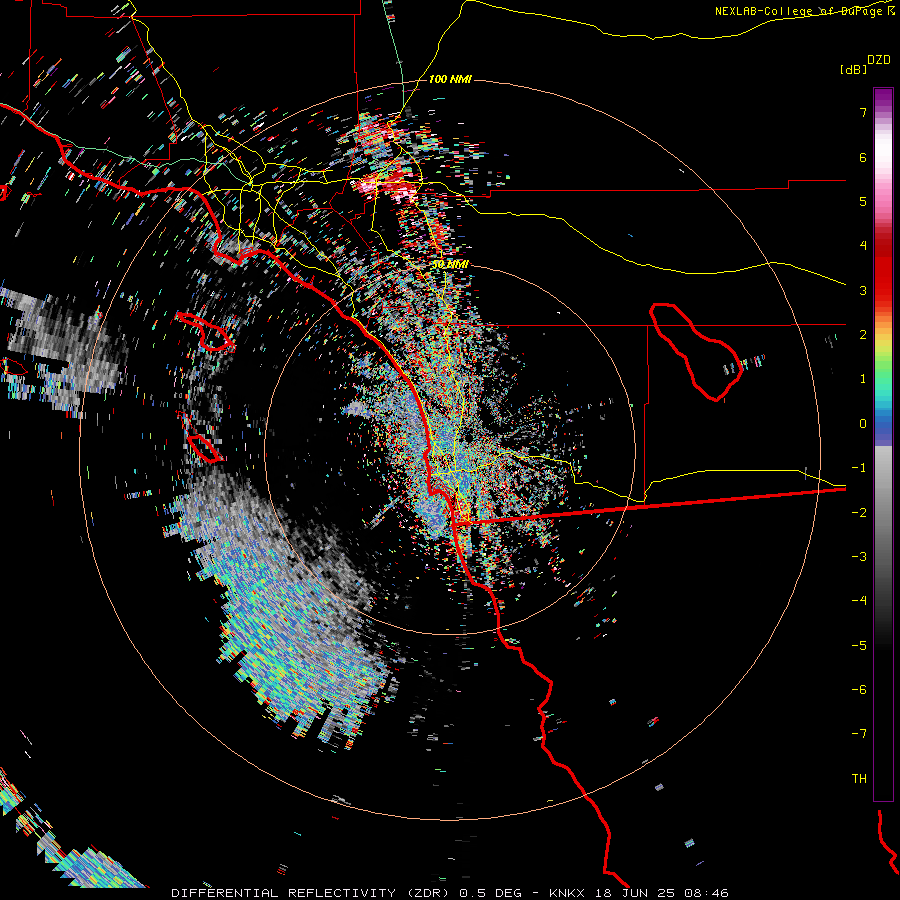900x900 pixels.
Task: Click the KNKX station identifier
Action: (x=567, y=893)
